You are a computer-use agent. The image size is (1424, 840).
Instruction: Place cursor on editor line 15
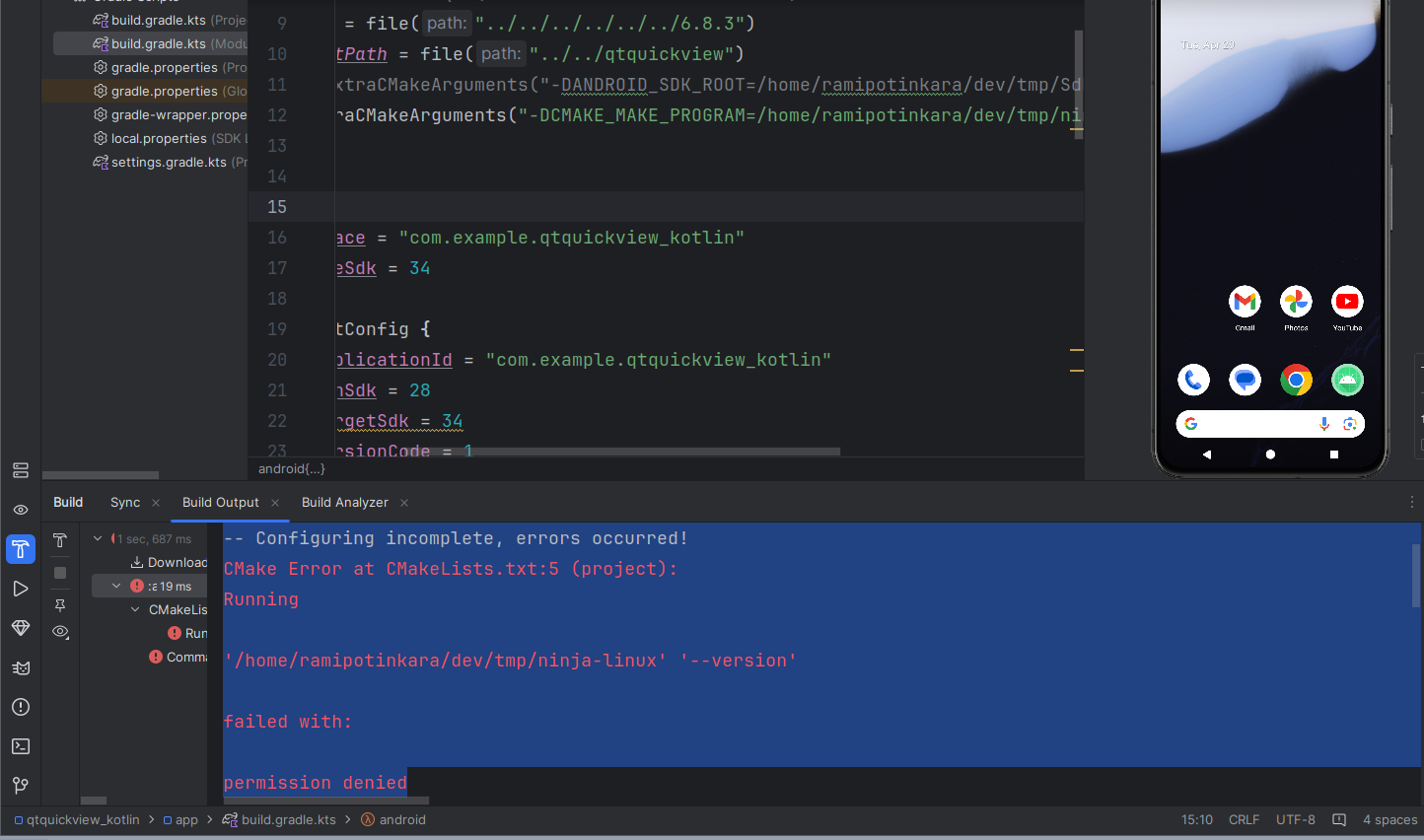710,207
